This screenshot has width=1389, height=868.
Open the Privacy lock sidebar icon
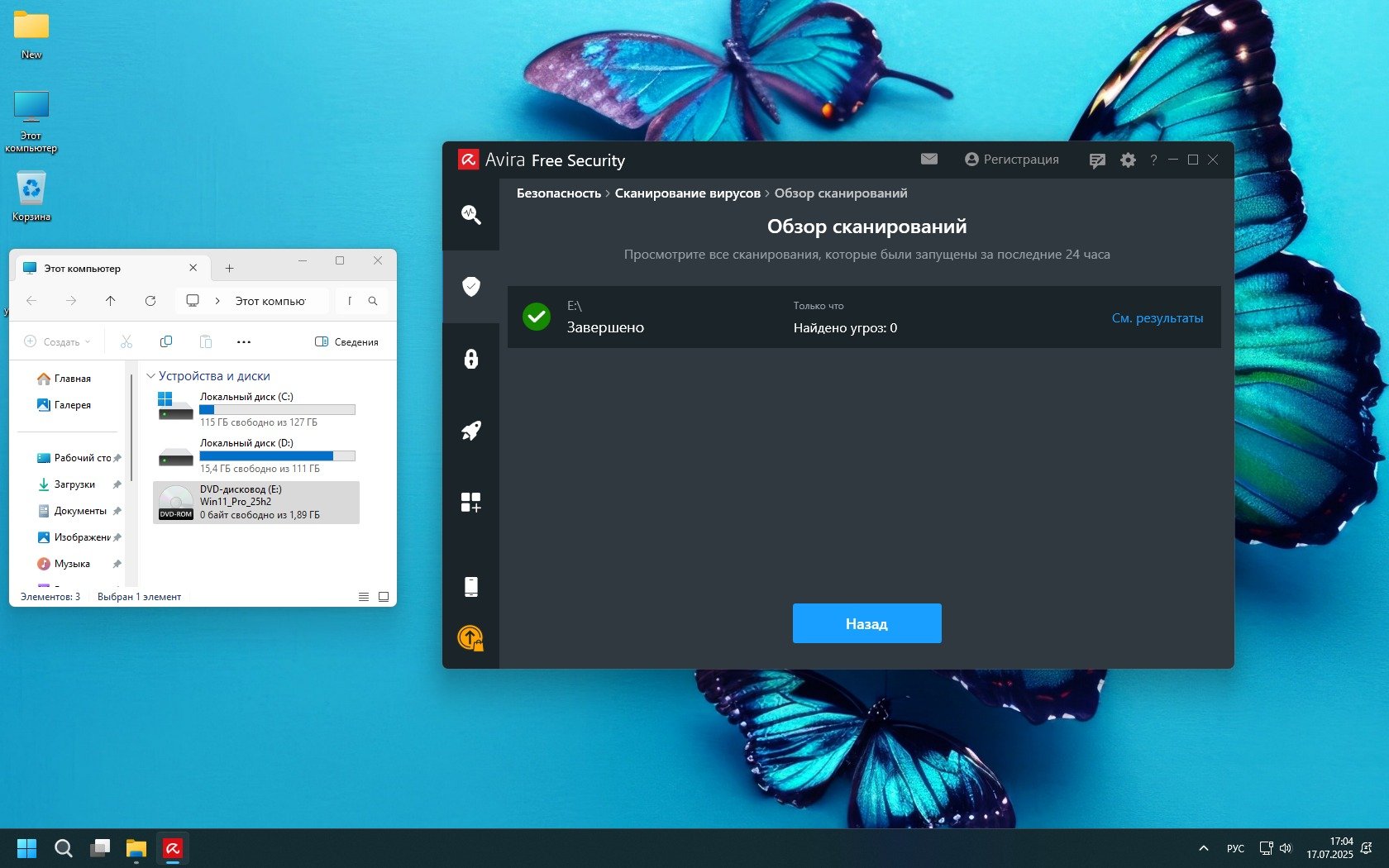[x=470, y=359]
